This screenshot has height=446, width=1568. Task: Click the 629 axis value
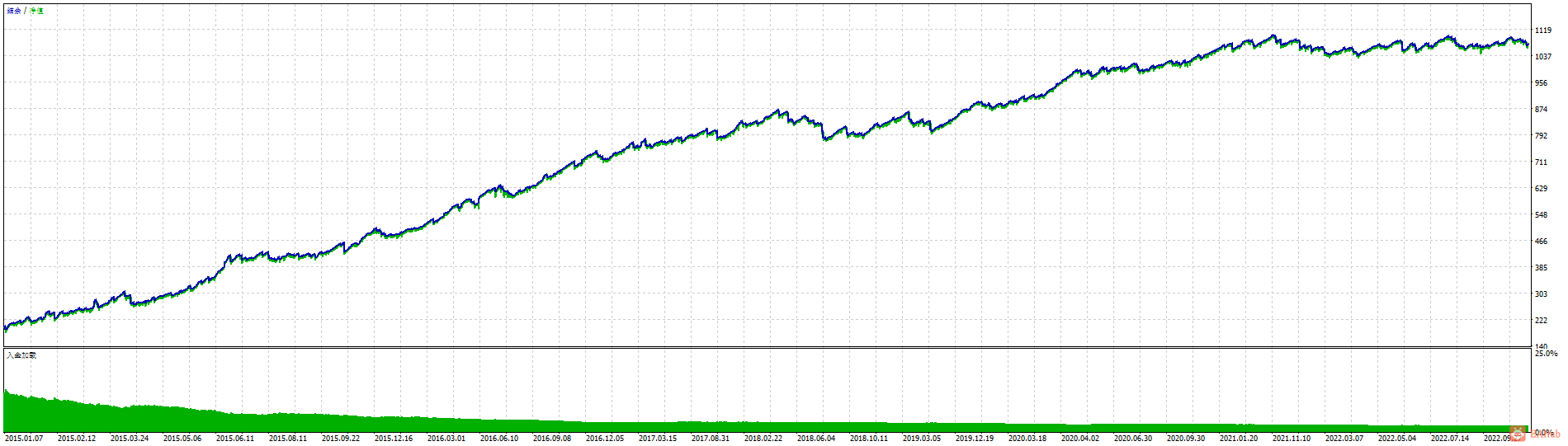(1541, 189)
